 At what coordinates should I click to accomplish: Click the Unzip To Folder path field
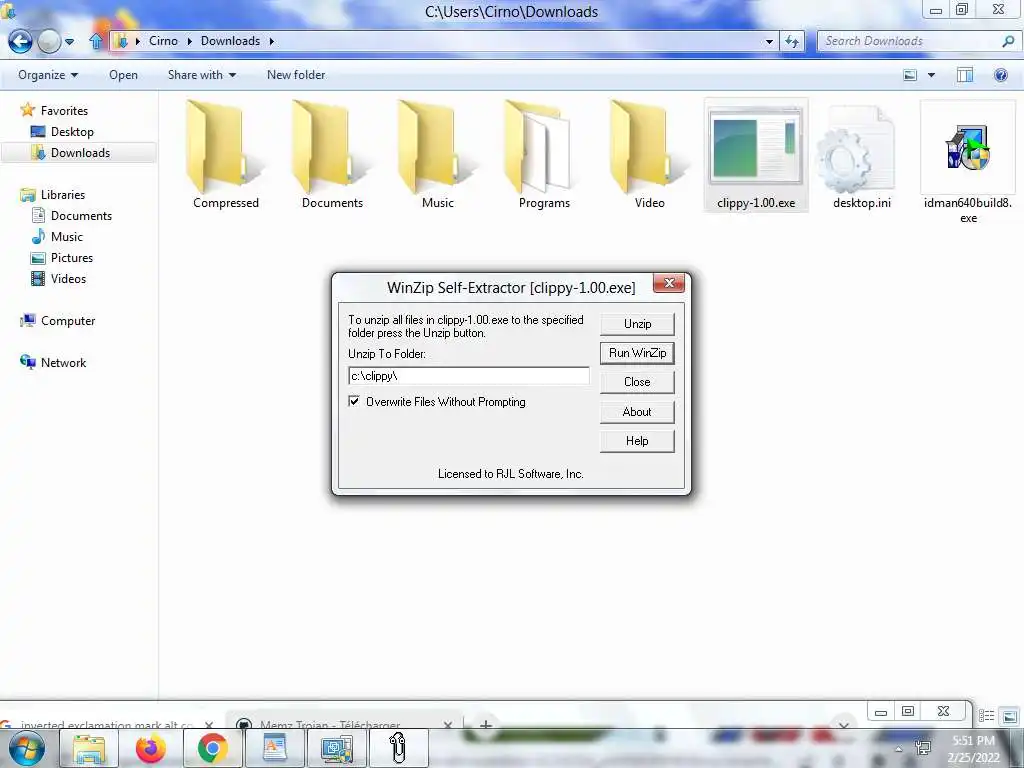tap(469, 376)
